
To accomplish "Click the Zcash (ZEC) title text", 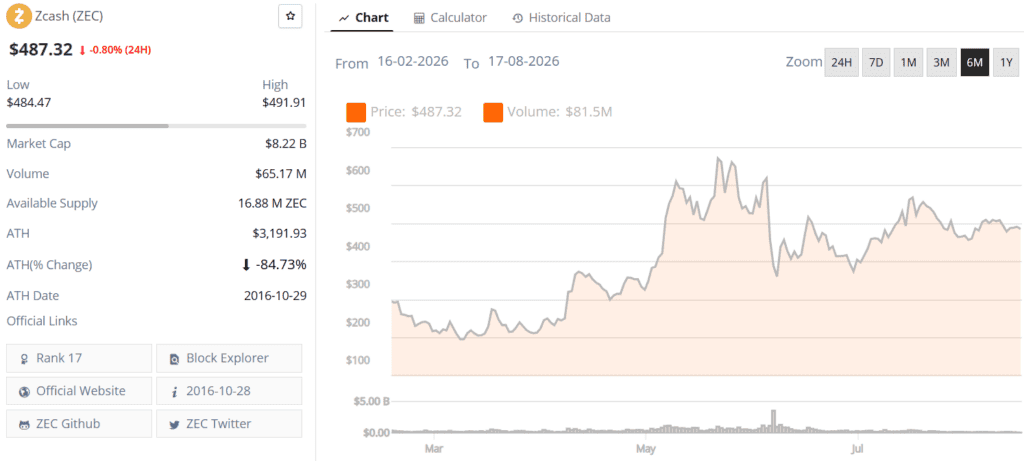I will [x=69, y=16].
